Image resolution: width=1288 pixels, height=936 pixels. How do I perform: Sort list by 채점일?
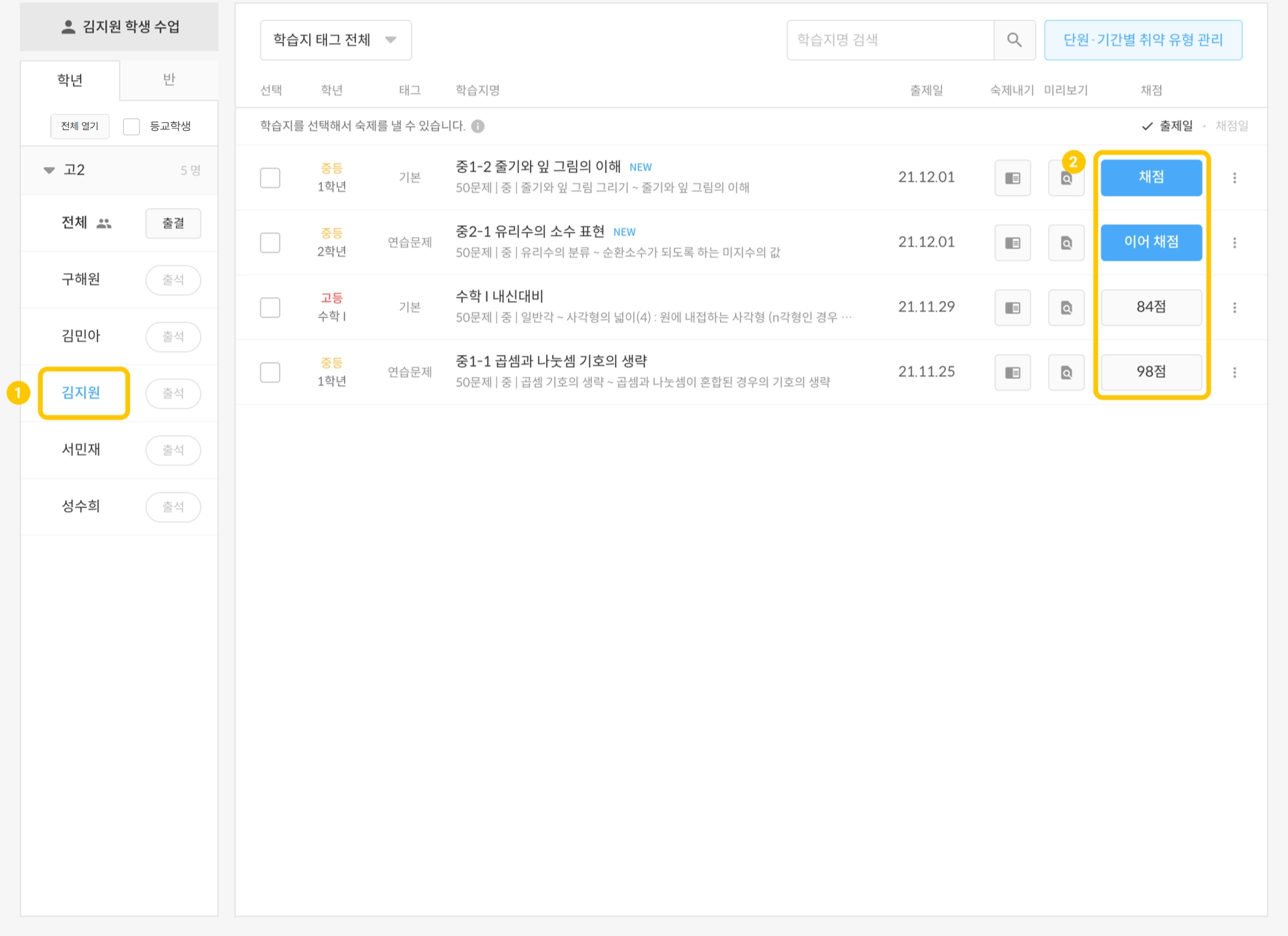[1231, 126]
